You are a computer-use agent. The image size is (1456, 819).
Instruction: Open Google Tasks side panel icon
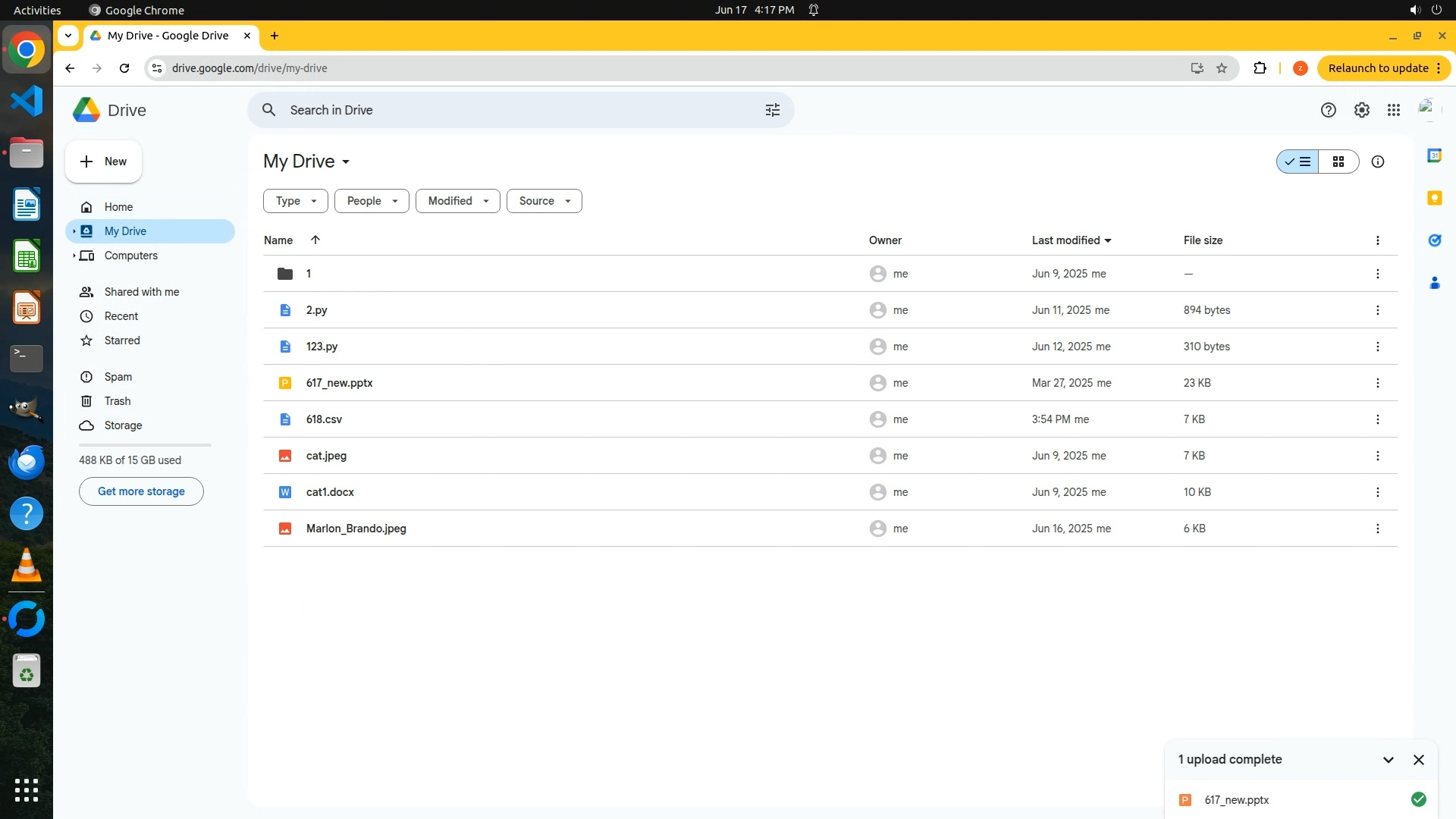(x=1434, y=240)
